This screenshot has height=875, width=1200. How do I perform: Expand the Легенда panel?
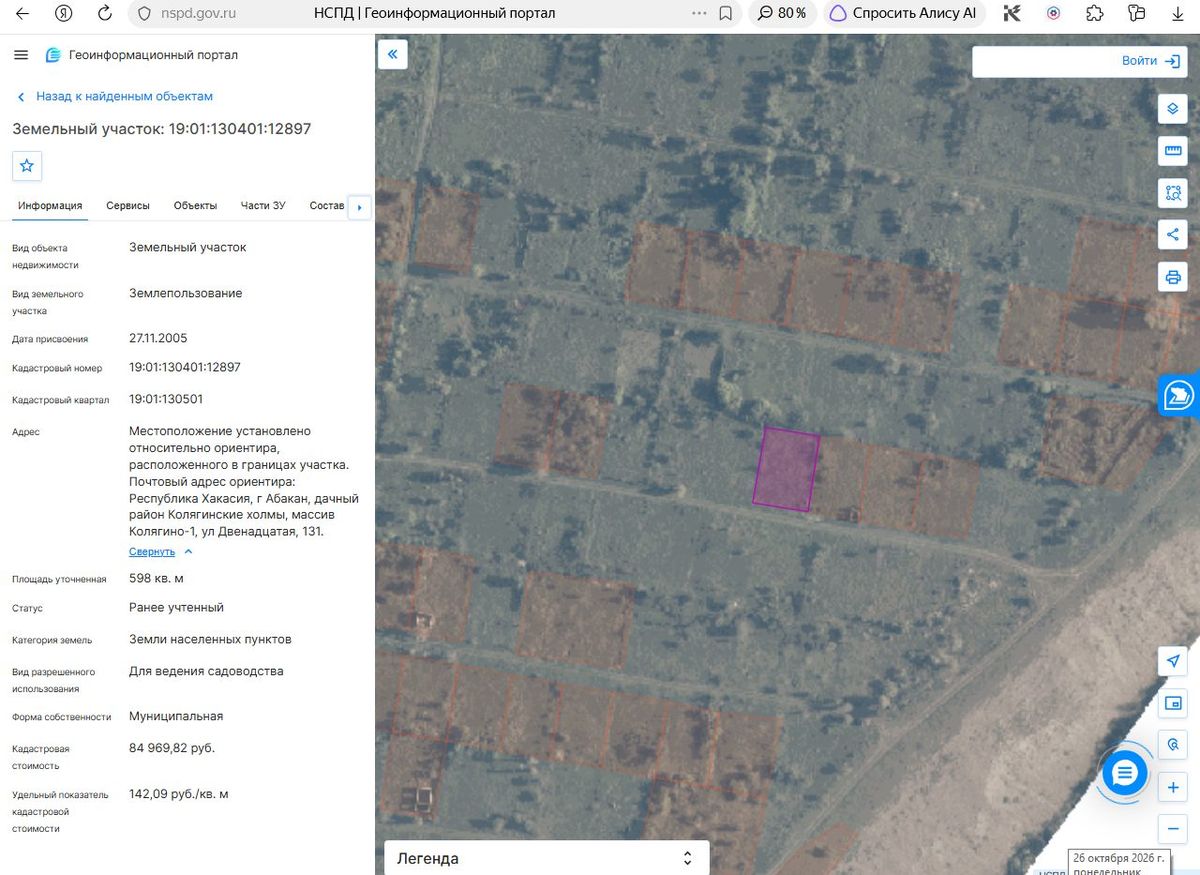tap(547, 858)
